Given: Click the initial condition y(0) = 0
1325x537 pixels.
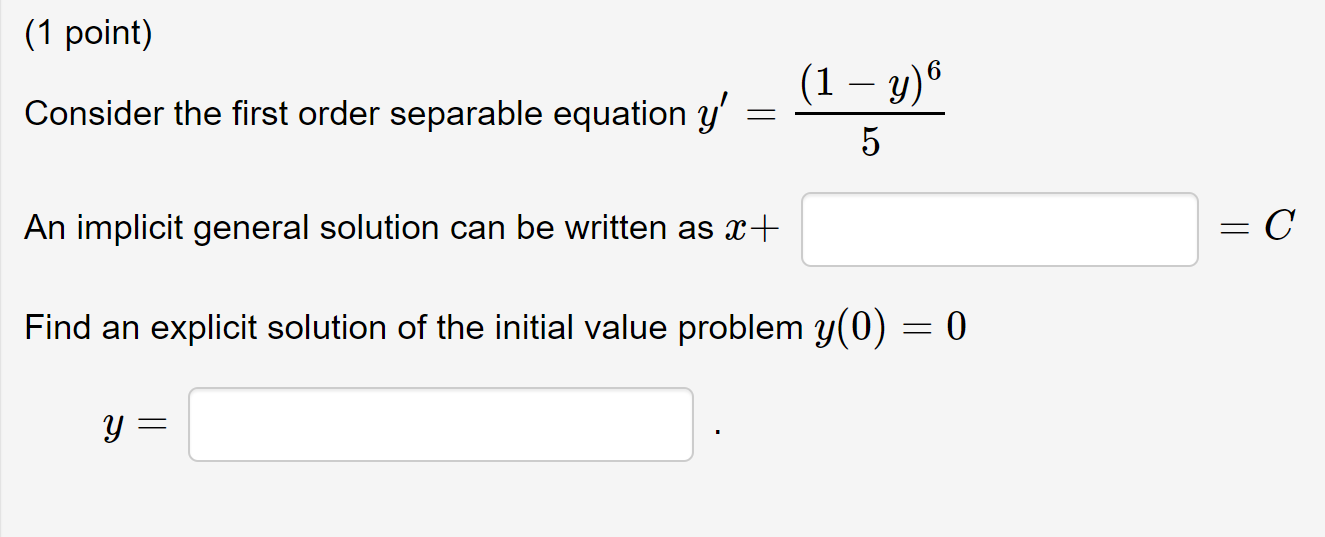Looking at the screenshot, I should [889, 328].
